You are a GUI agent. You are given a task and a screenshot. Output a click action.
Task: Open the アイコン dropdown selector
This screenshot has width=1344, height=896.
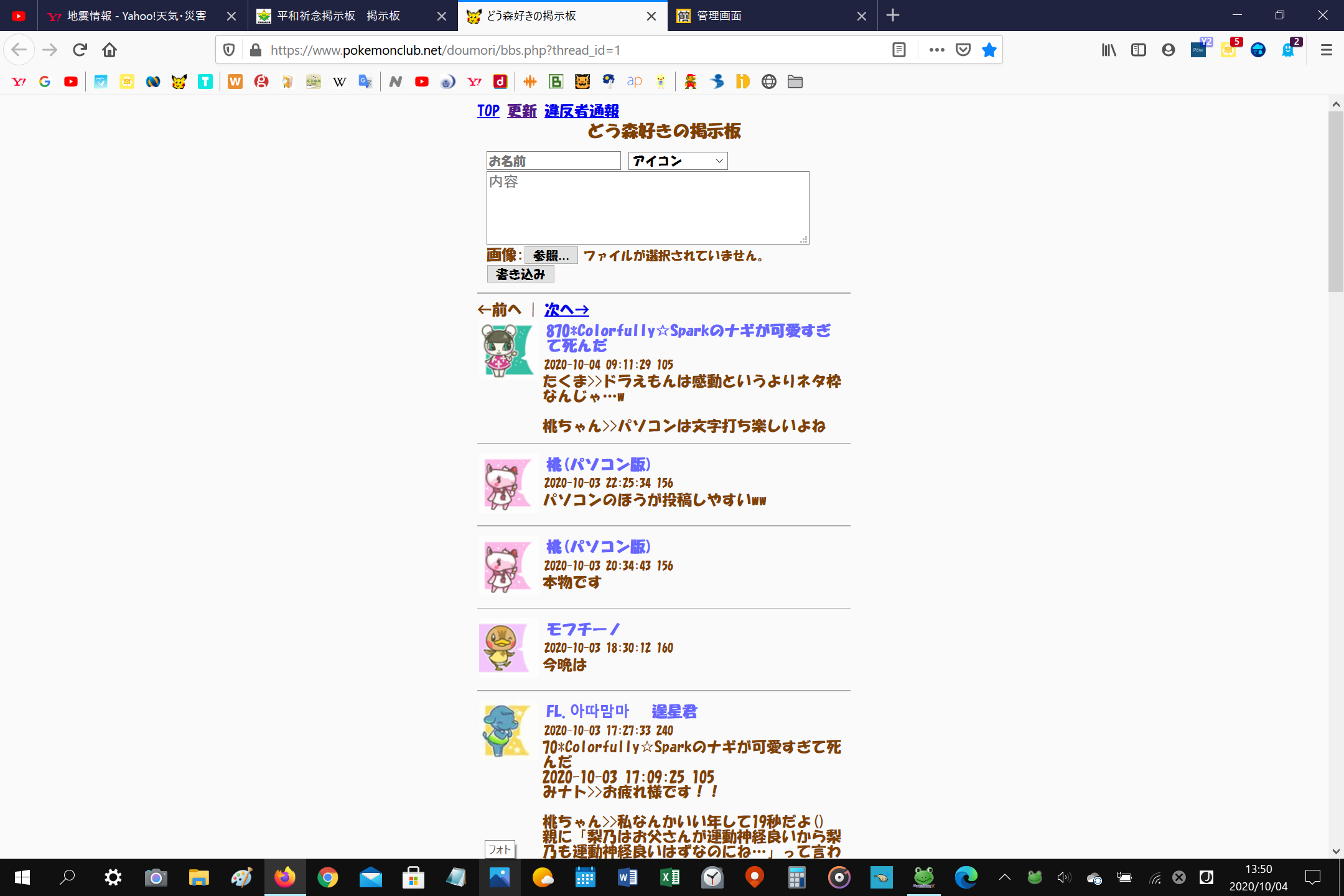point(678,161)
